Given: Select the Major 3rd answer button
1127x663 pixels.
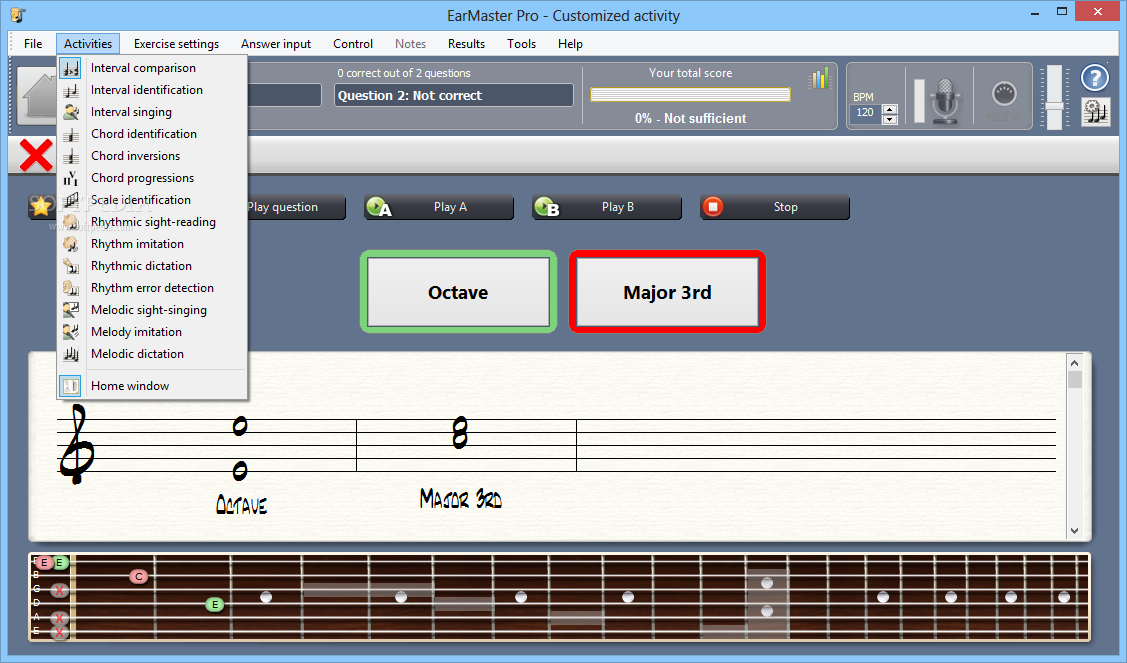Looking at the screenshot, I should point(668,292).
